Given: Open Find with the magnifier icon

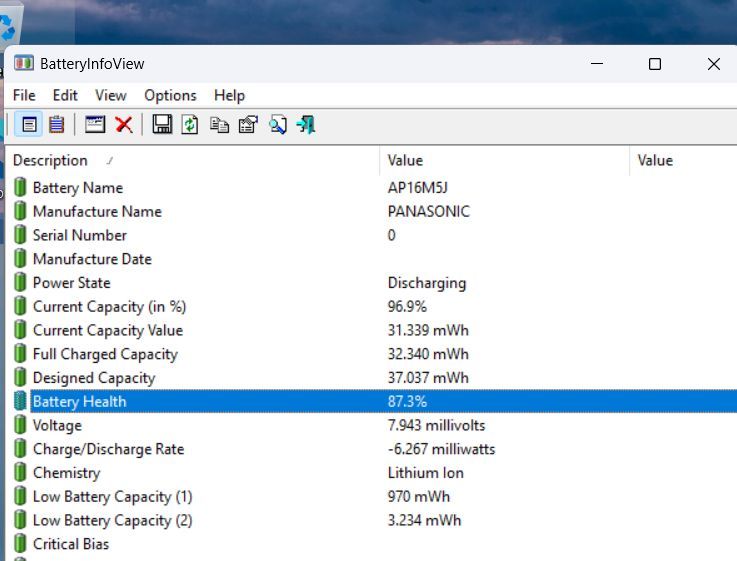Looking at the screenshot, I should pos(277,125).
